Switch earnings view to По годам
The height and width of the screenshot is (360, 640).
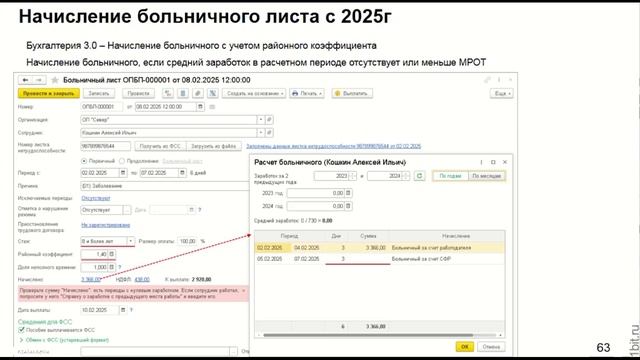point(450,176)
